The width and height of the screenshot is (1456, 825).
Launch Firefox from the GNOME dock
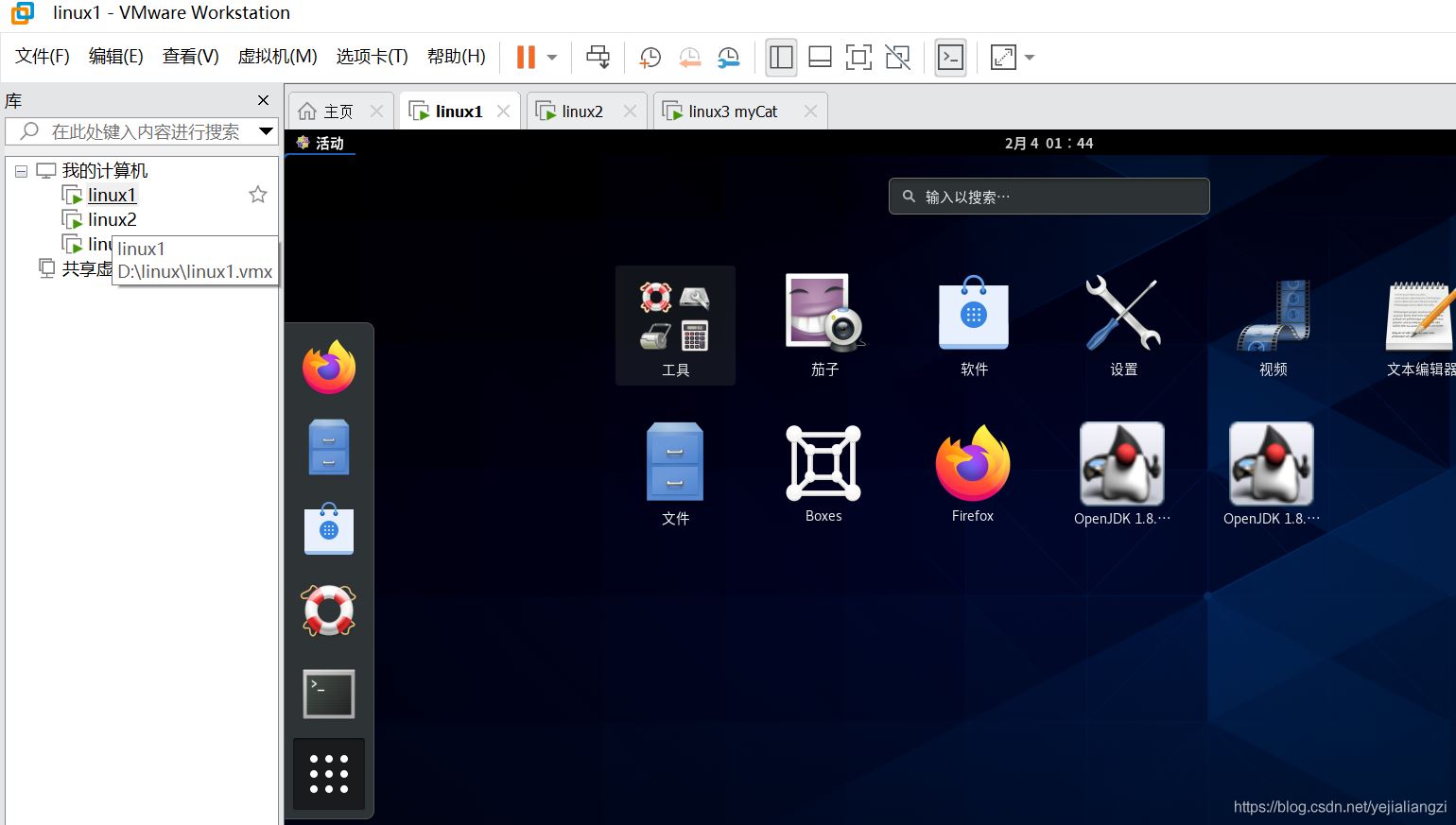[x=329, y=367]
